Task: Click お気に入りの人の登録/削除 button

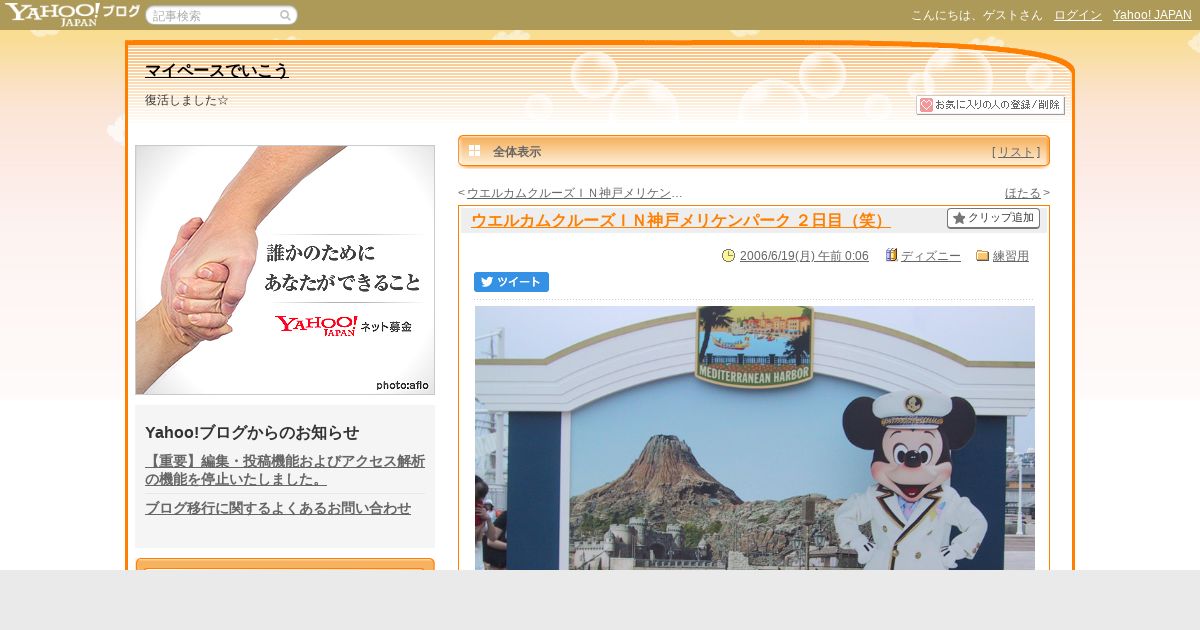Action: [990, 105]
